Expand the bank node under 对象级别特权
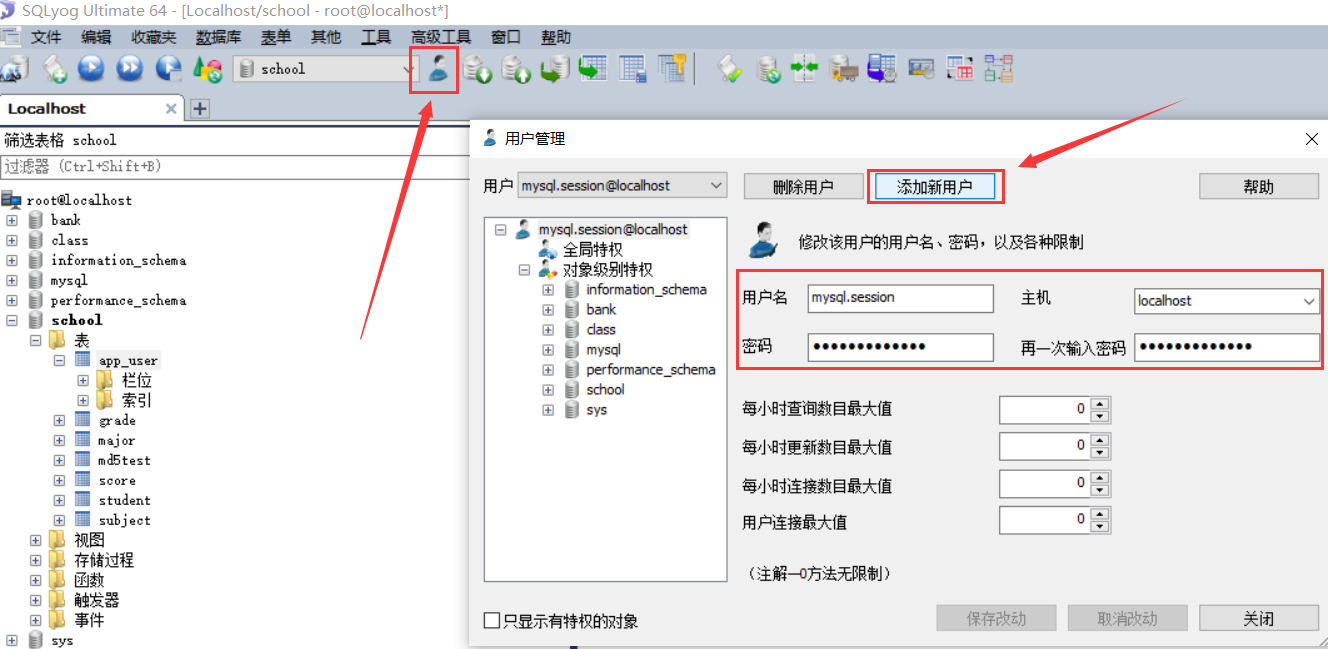Viewport: 1328px width, 649px height. tap(548, 310)
